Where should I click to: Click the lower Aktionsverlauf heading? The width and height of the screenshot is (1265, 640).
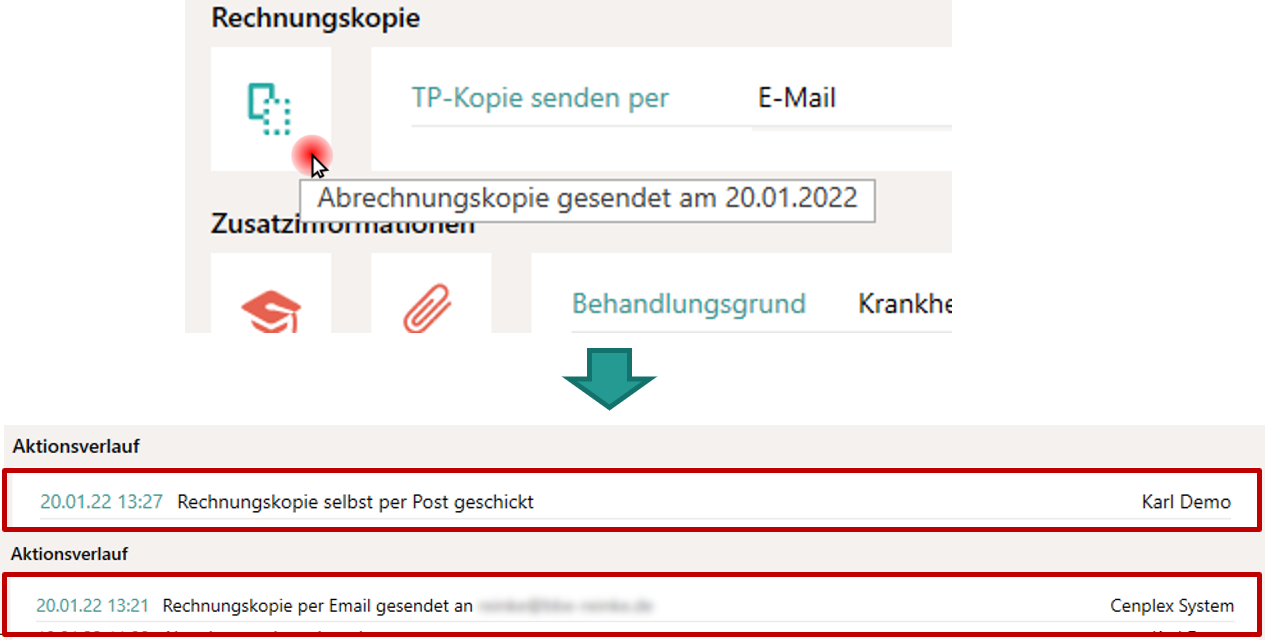click(x=69, y=553)
